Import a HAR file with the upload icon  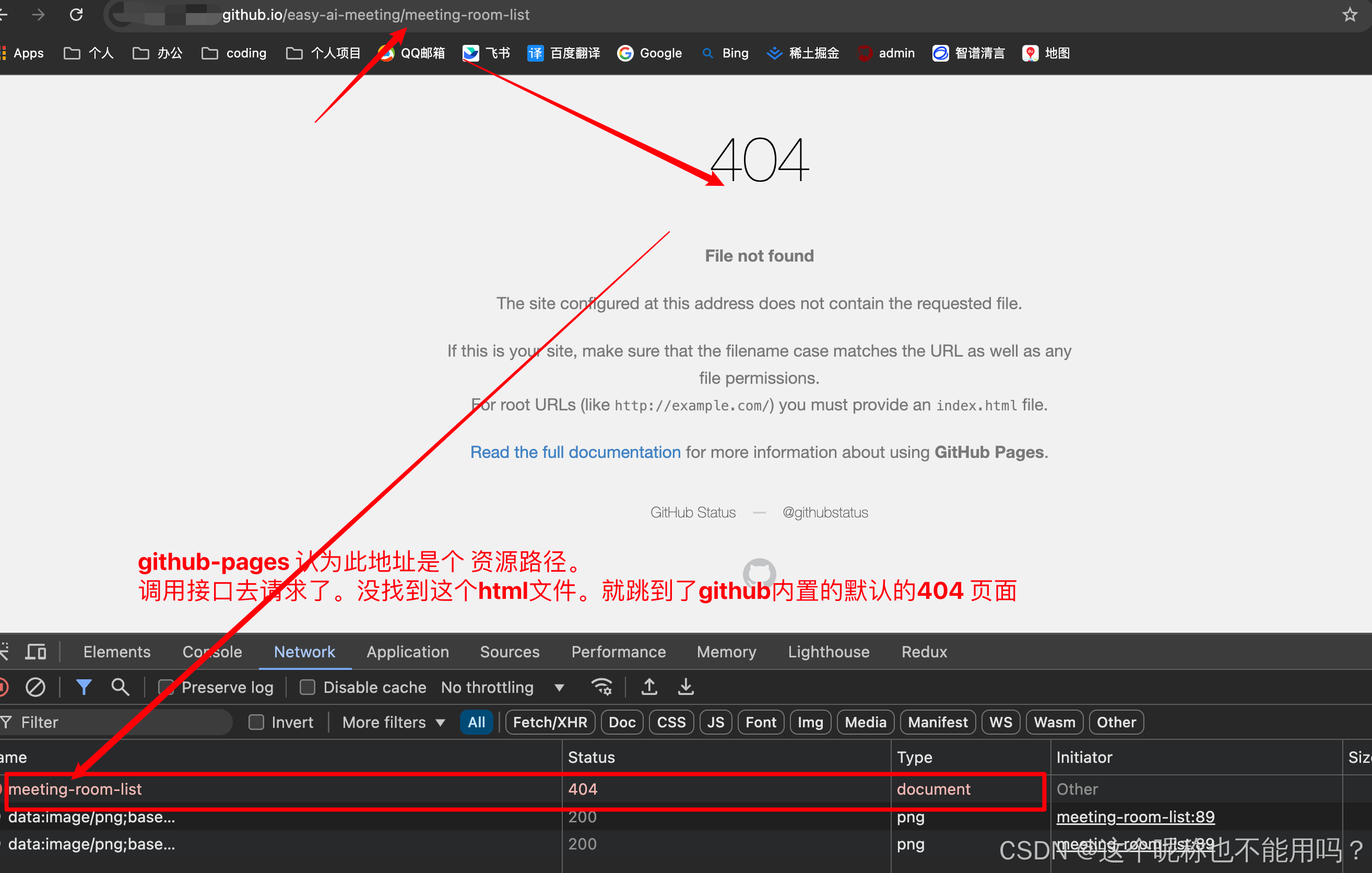coord(649,687)
